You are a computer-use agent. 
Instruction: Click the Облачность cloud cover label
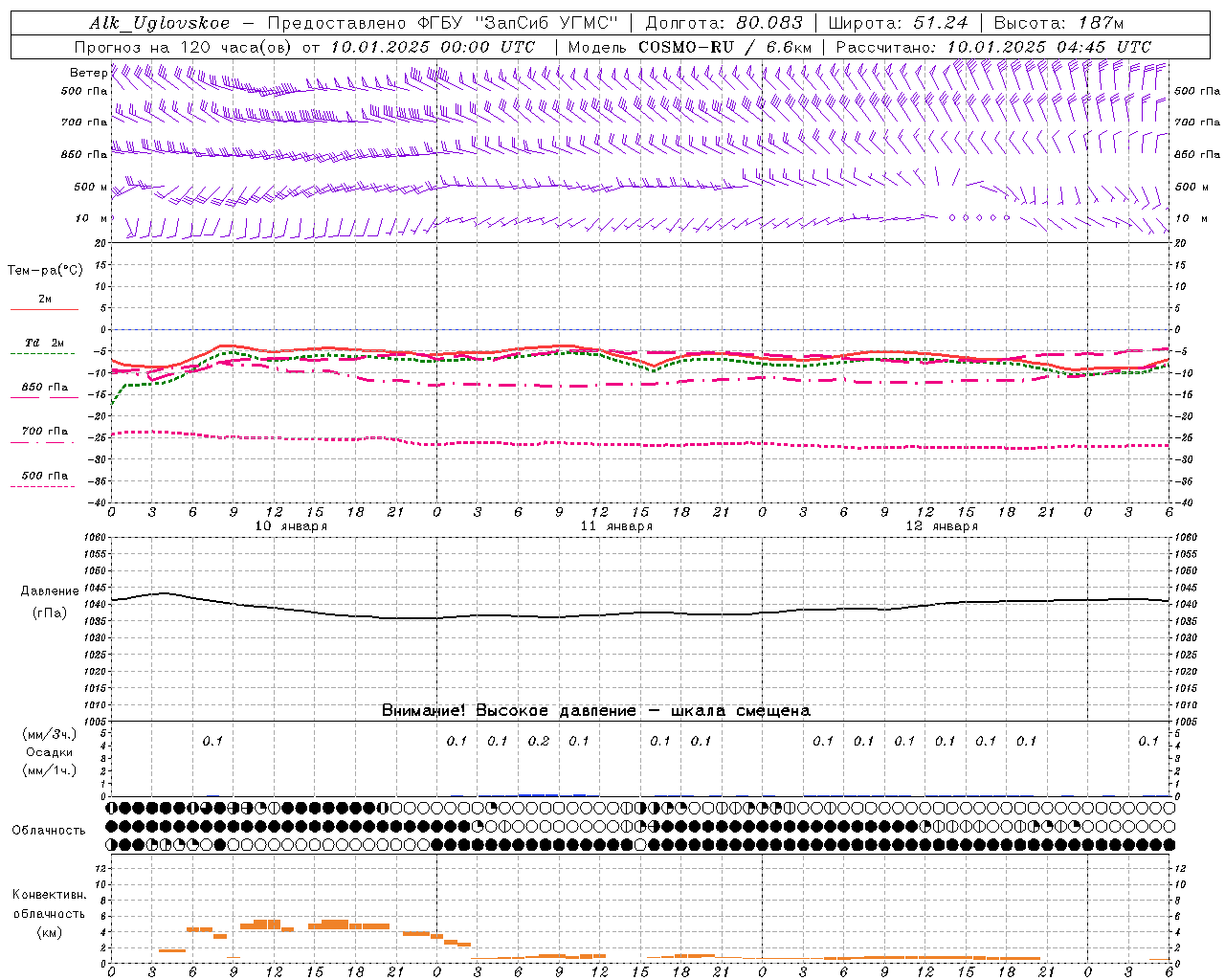tap(49, 831)
